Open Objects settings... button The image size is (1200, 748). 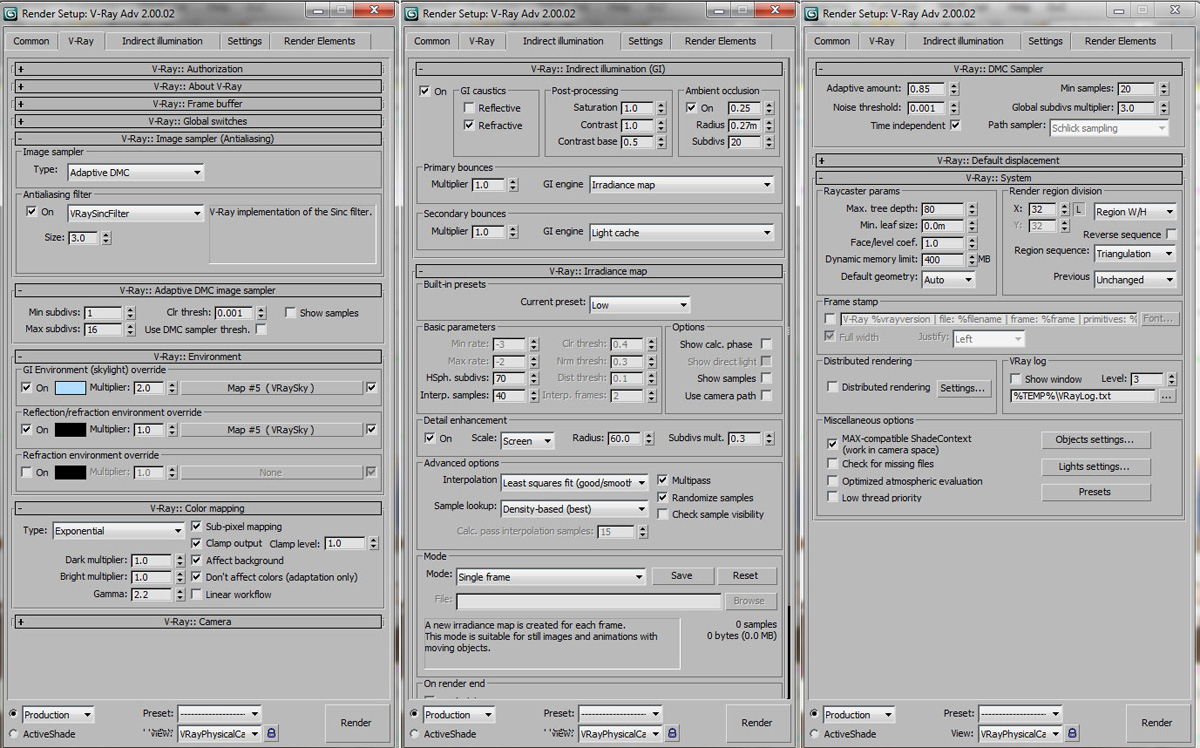point(1095,440)
